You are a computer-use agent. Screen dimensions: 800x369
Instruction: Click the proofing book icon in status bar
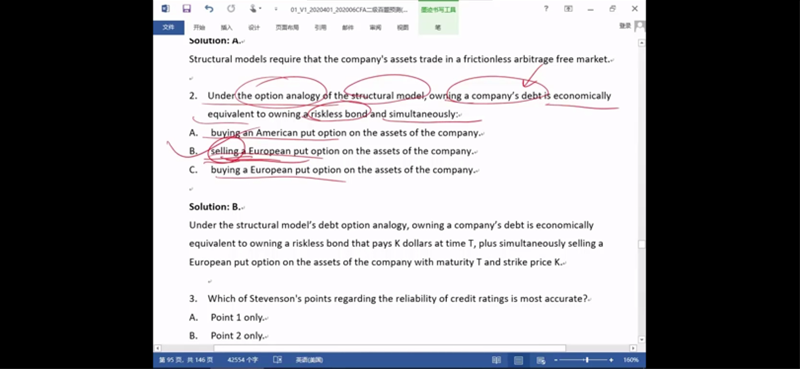click(278, 360)
